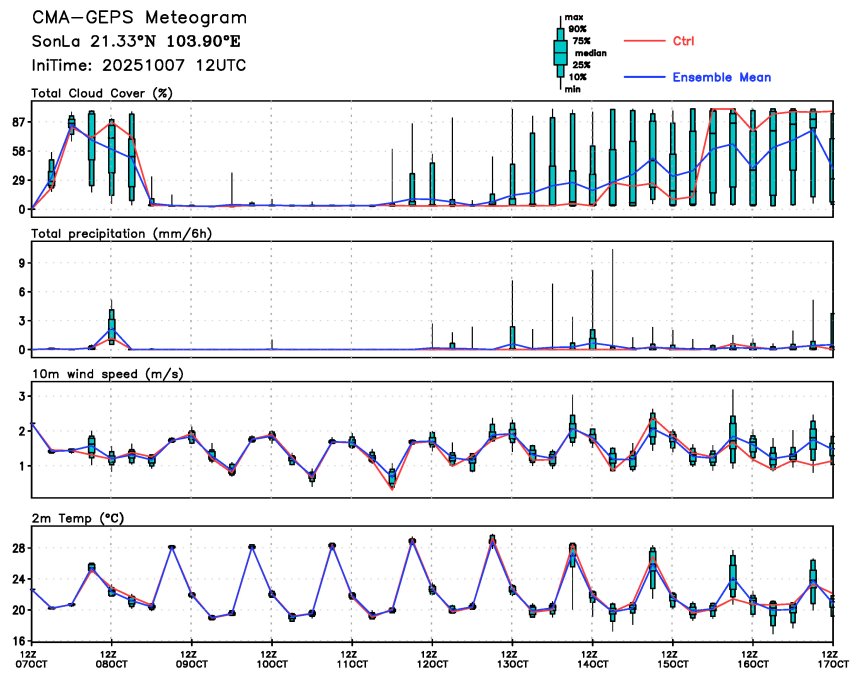Image resolution: width=860 pixels, height=680 pixels.
Task: Click the CMA-GEPS Meteogram title
Action: click(139, 18)
